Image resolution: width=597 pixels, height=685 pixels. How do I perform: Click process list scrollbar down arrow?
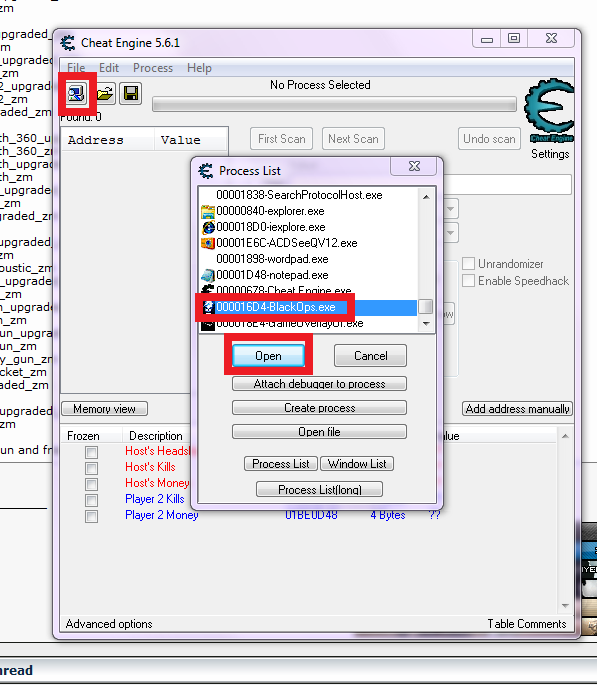coord(426,324)
